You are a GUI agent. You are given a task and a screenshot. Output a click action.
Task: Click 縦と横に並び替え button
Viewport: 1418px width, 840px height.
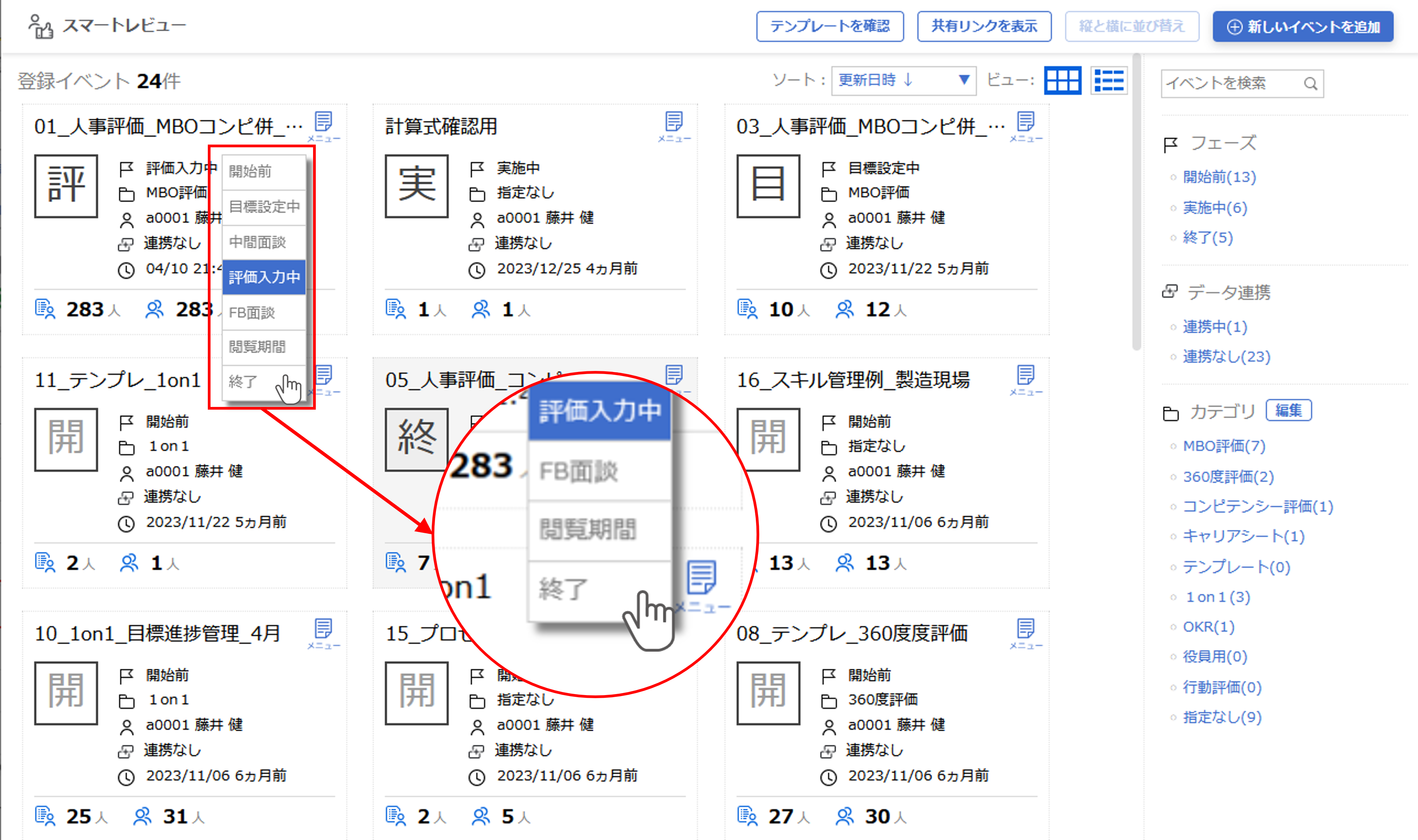(1132, 26)
